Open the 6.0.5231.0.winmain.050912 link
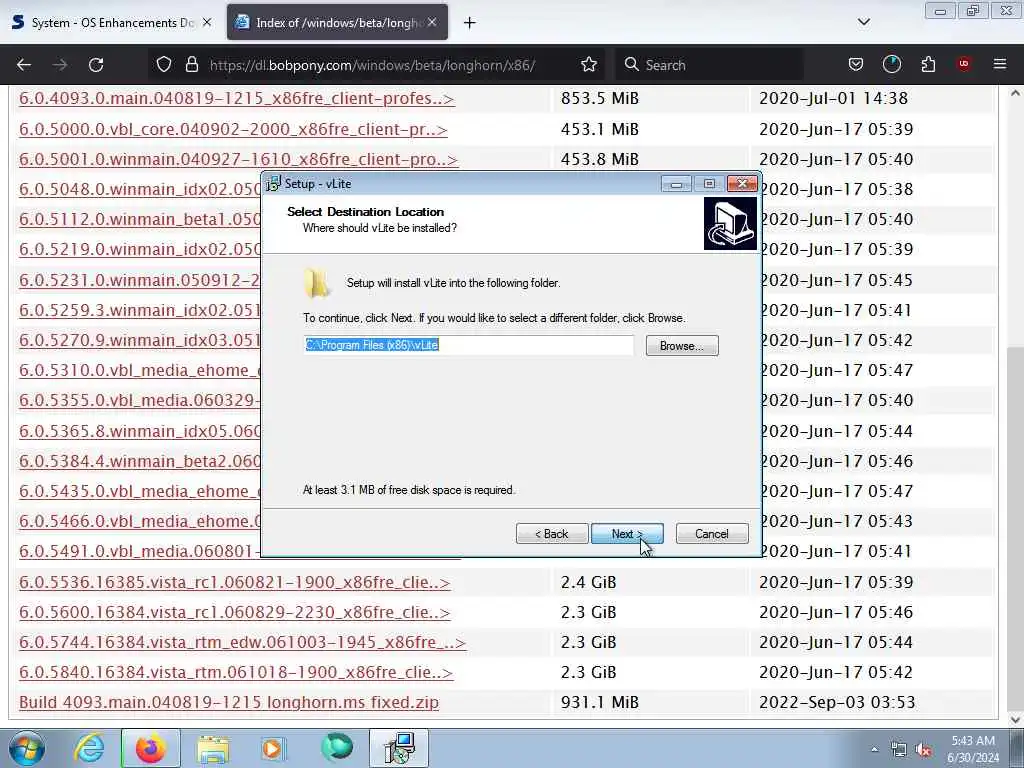 pyautogui.click(x=140, y=280)
